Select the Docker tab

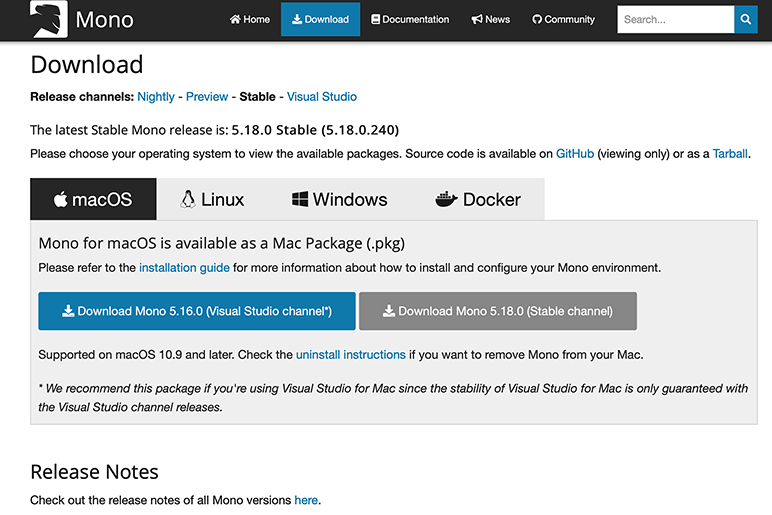[x=478, y=199]
